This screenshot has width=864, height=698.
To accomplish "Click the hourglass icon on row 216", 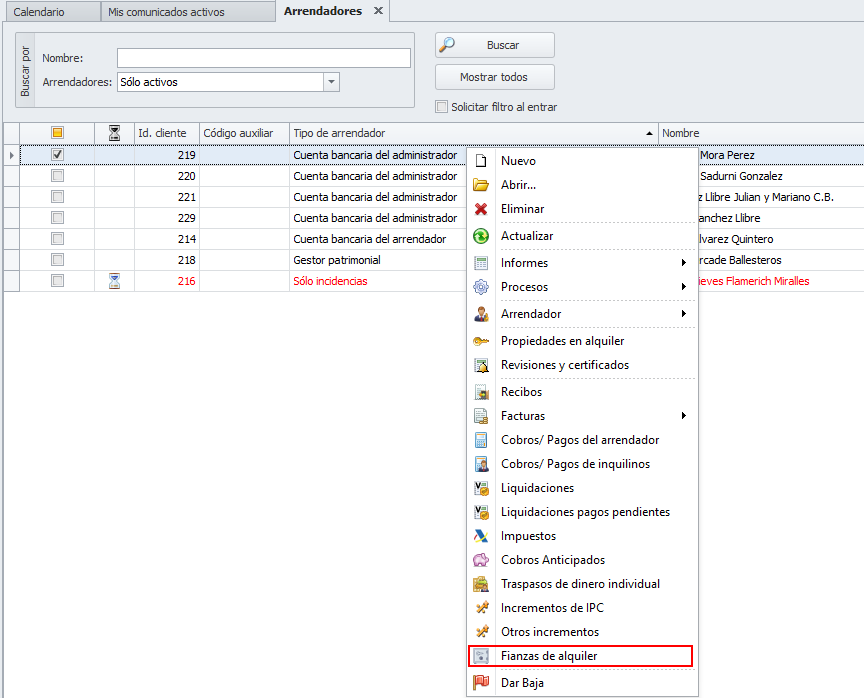I will [114, 281].
